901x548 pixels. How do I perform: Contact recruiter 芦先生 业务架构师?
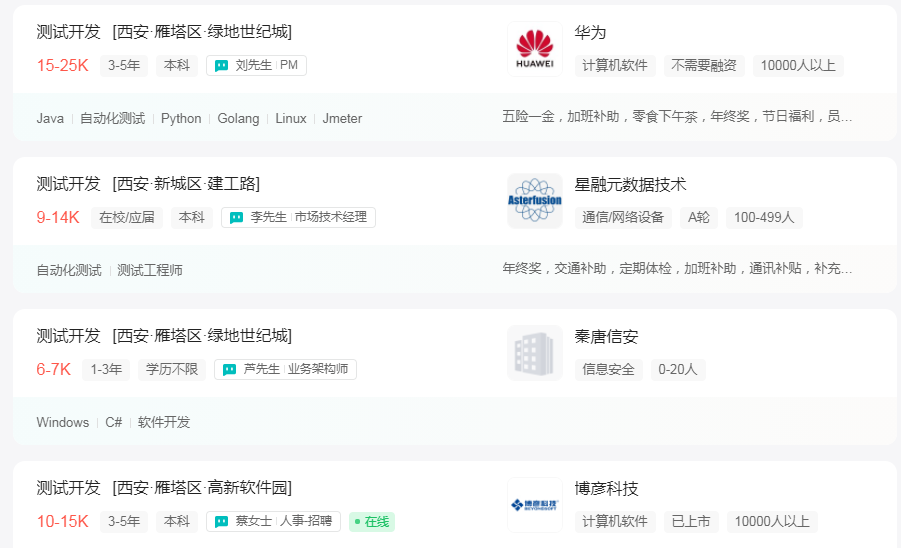[x=285, y=369]
